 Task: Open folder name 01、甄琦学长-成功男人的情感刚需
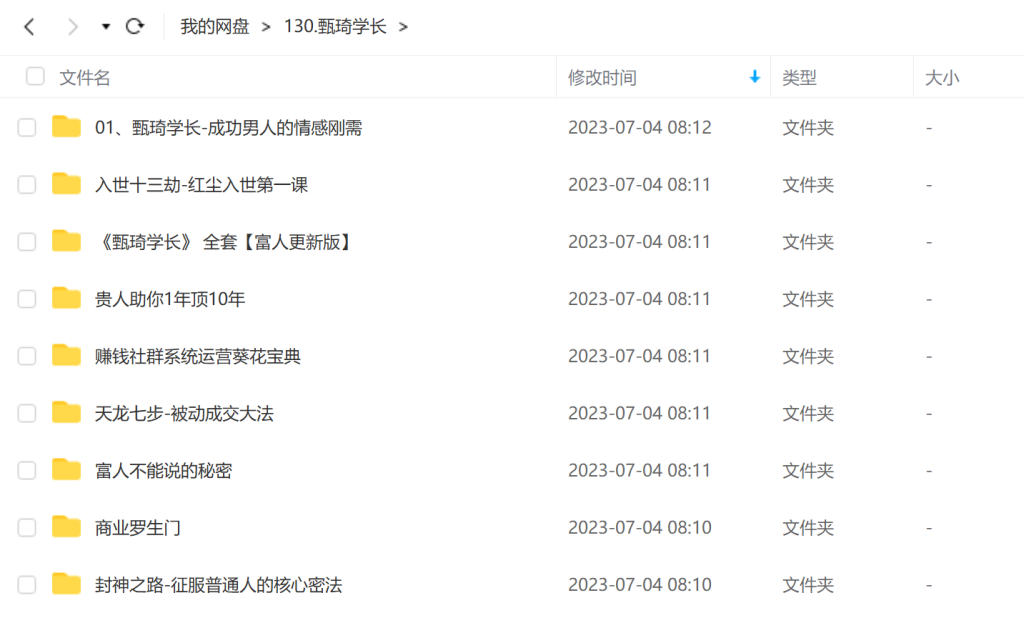[229, 127]
